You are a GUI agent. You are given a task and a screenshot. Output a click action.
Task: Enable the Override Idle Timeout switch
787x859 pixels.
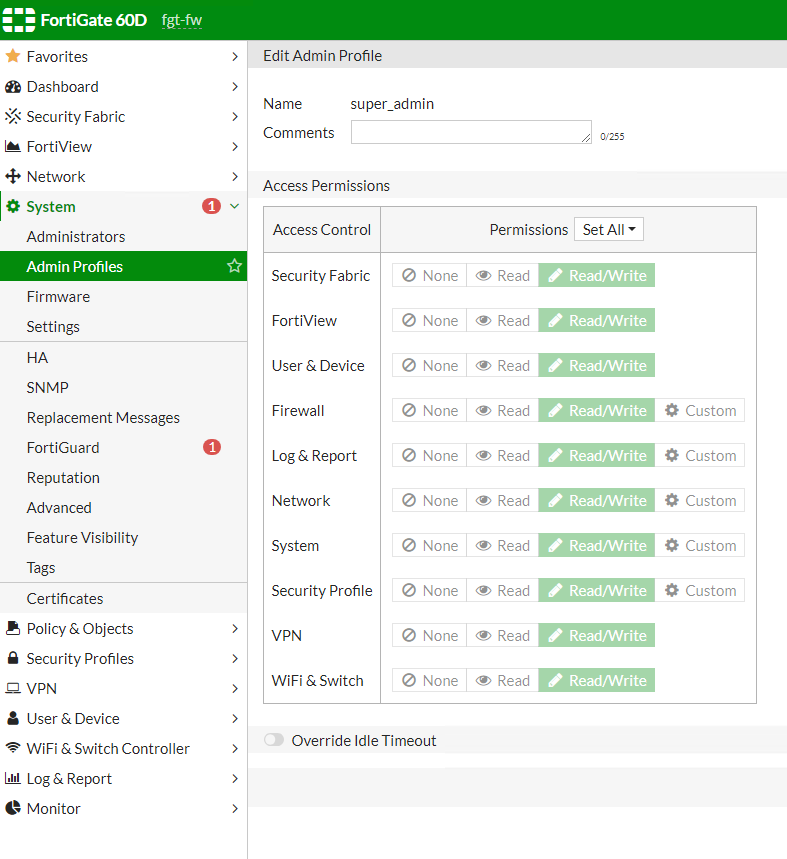[273, 741]
